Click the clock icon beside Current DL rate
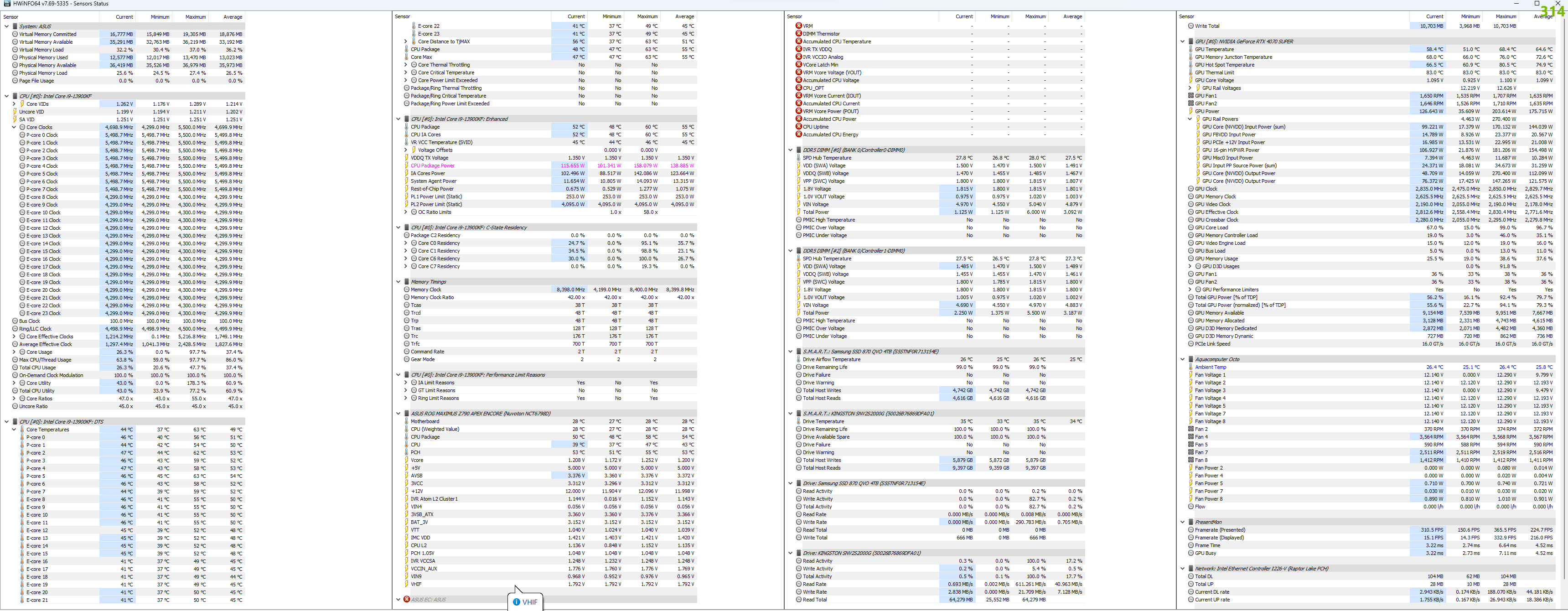The width and height of the screenshot is (1568, 611). pos(1190,592)
